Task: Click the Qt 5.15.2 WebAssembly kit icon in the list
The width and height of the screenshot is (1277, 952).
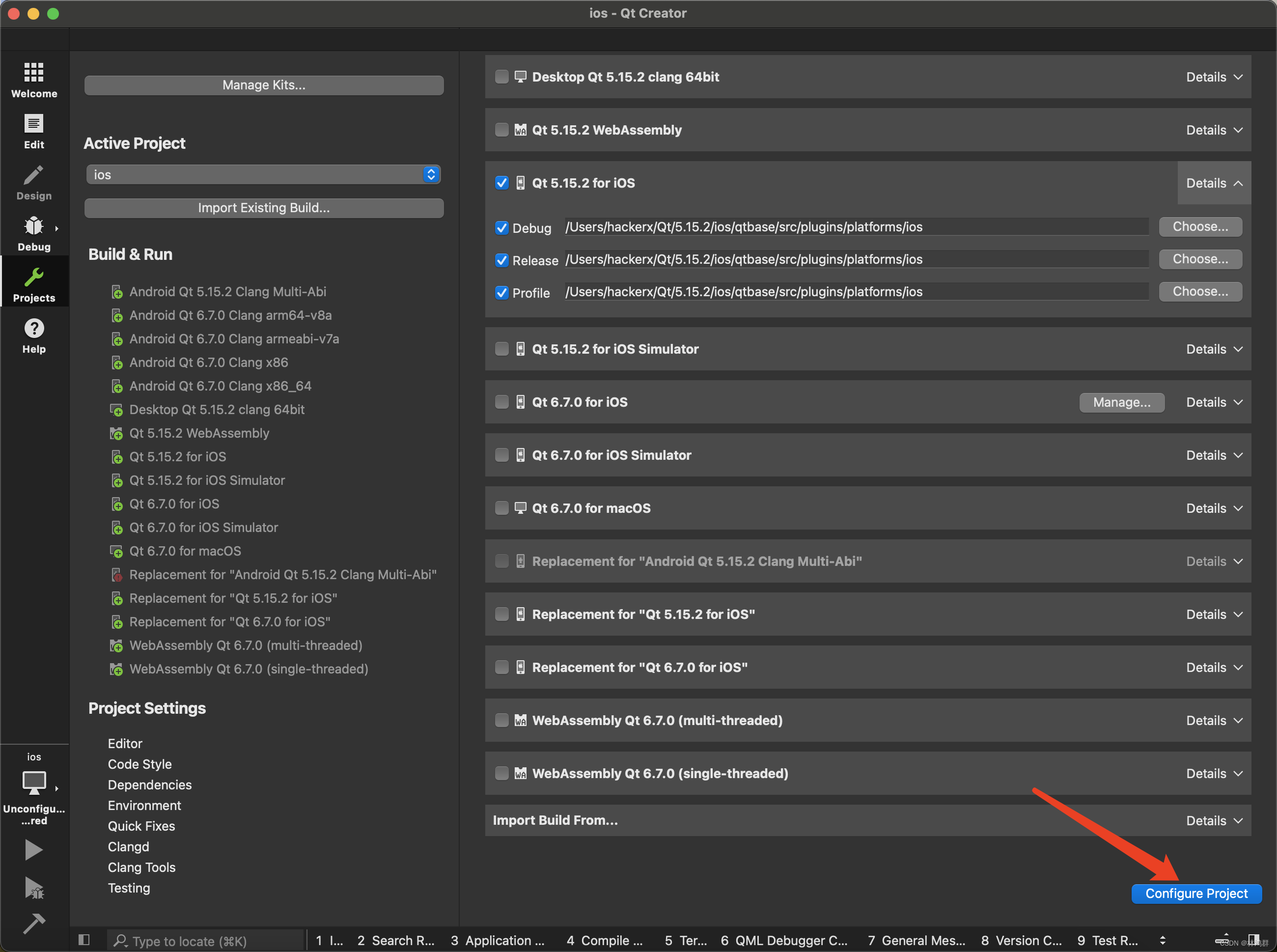Action: (117, 434)
